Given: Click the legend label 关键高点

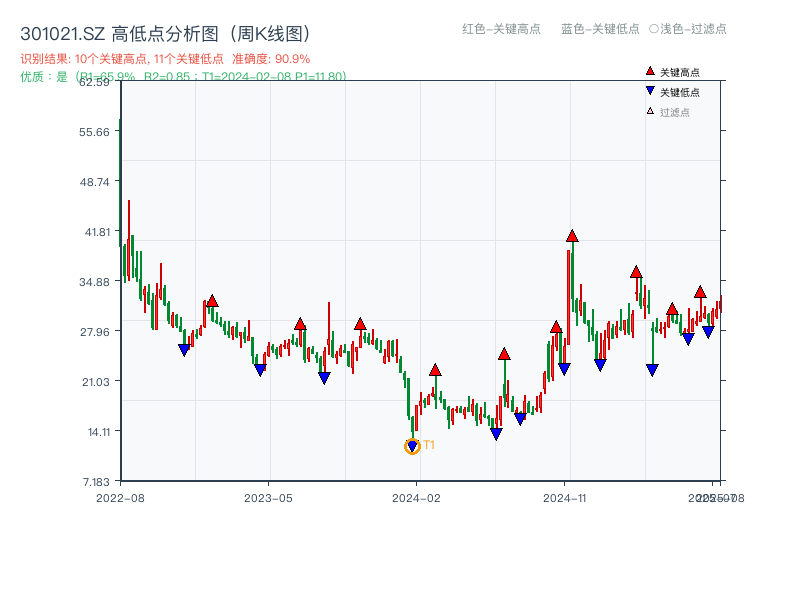Looking at the screenshot, I should coord(680,72).
